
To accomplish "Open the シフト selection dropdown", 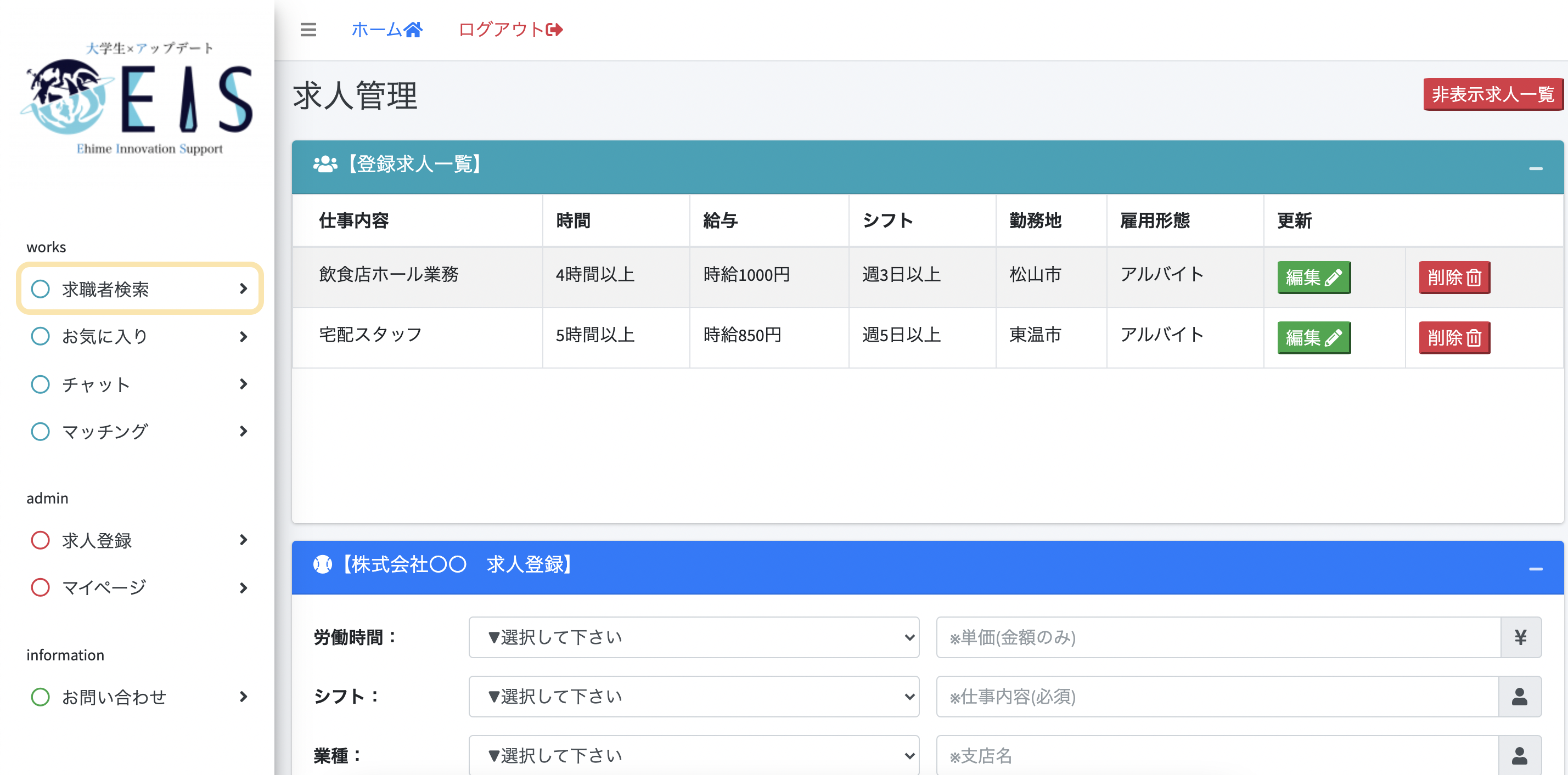I will point(693,697).
